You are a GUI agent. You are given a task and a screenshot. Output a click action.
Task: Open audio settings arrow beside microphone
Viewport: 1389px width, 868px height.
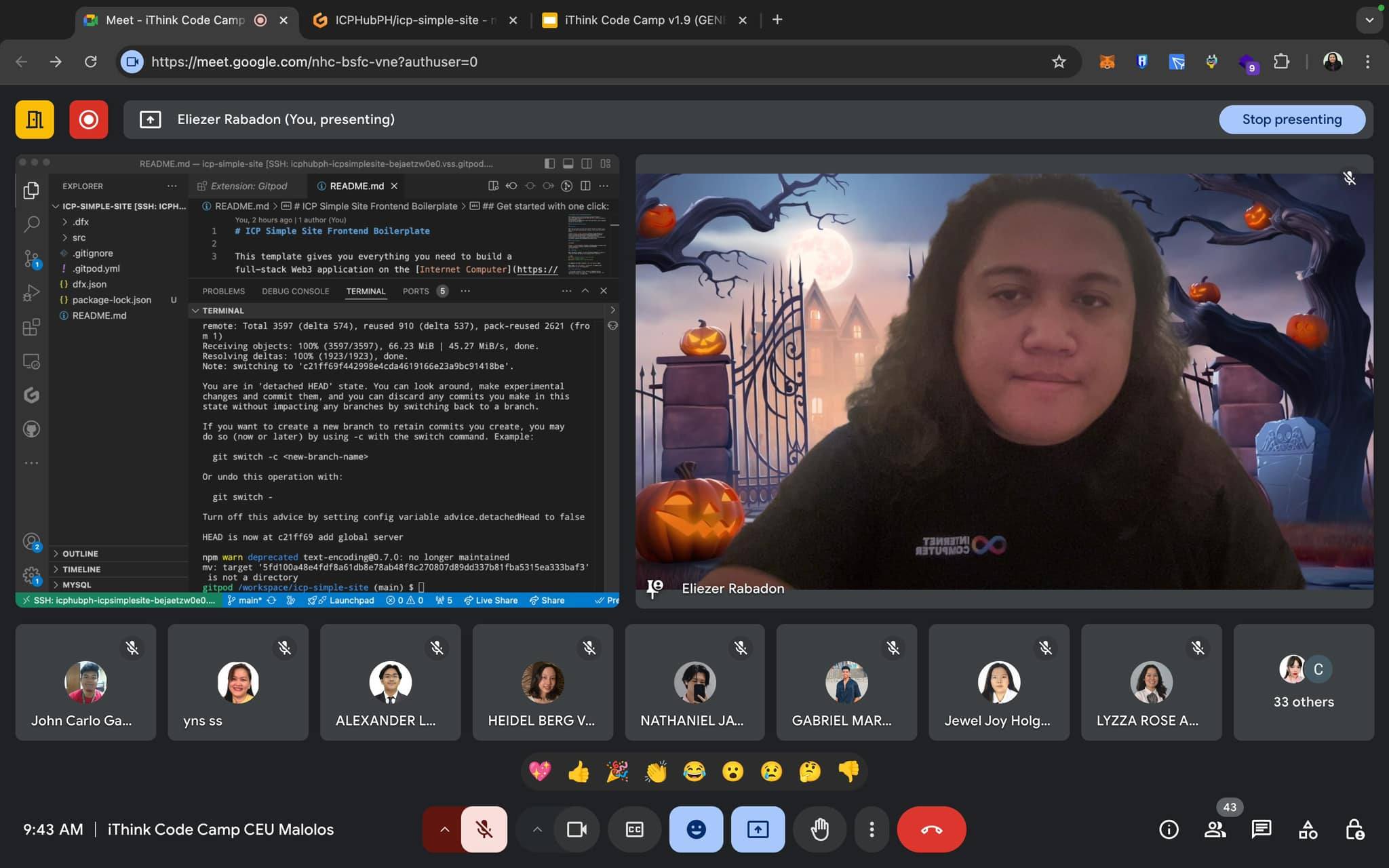coord(444,829)
